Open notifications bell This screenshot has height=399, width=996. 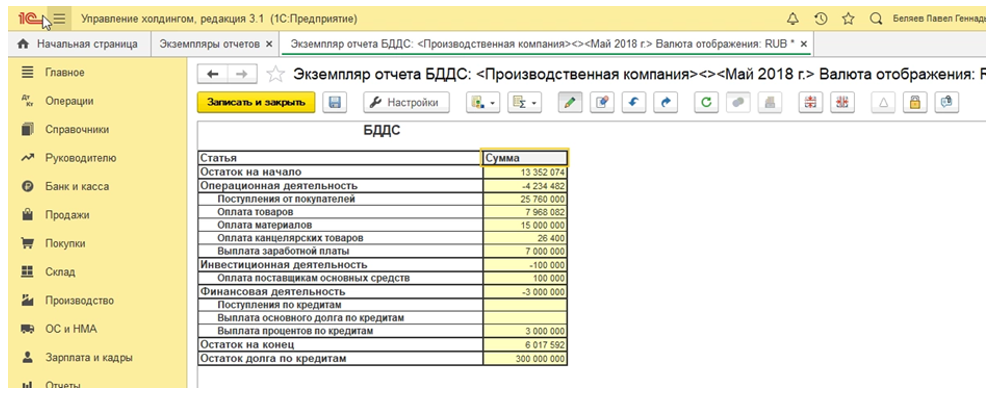point(792,19)
